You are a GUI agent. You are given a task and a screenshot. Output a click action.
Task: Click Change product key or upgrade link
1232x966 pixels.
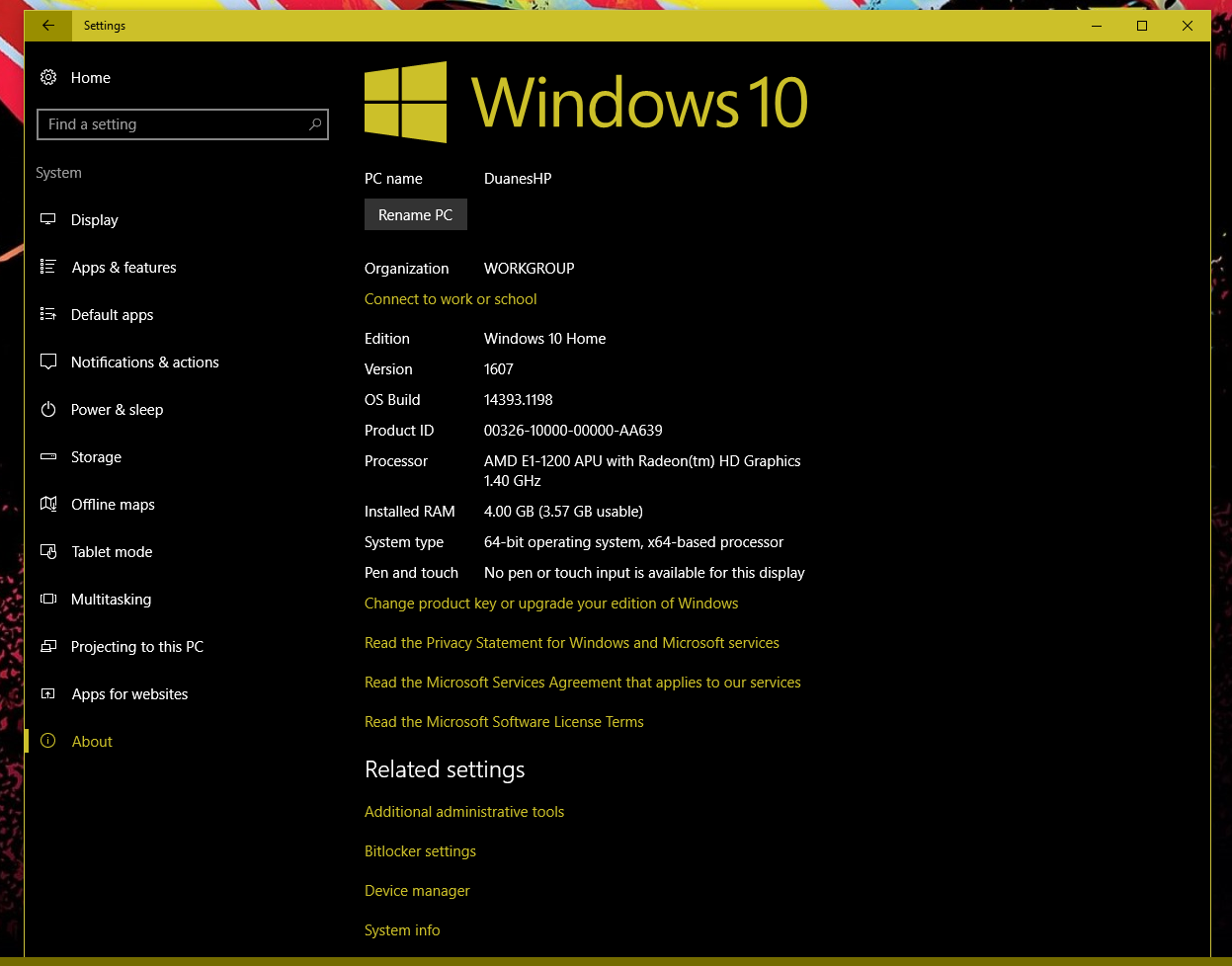pyautogui.click(x=551, y=603)
